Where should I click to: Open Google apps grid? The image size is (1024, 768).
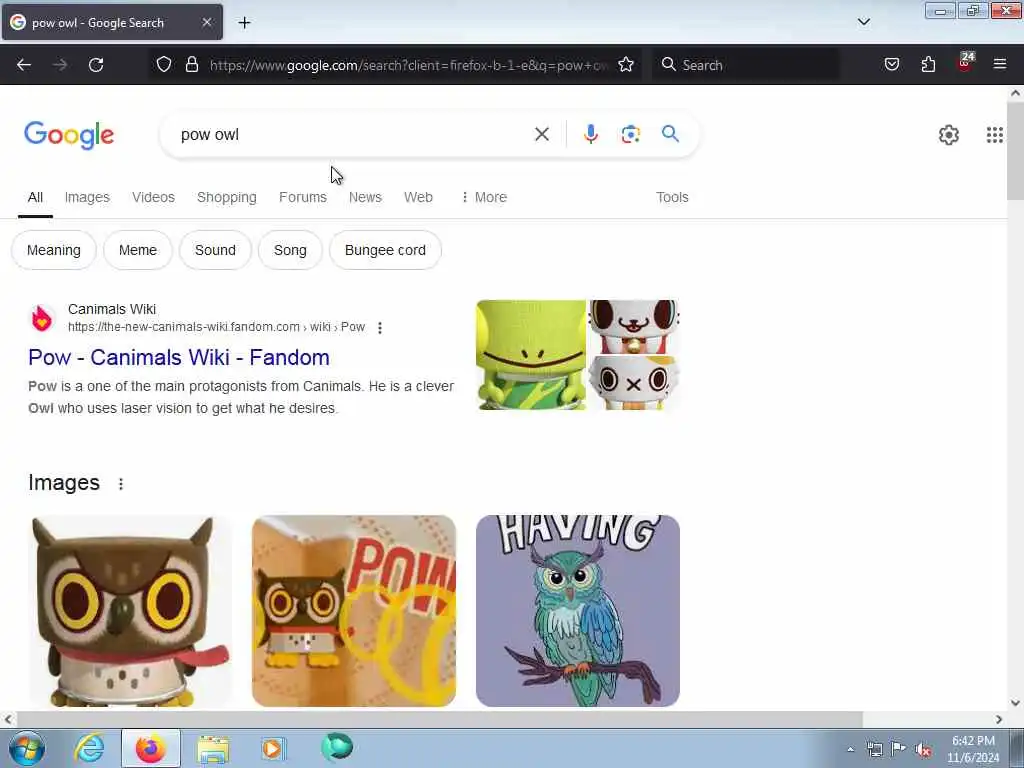point(995,135)
